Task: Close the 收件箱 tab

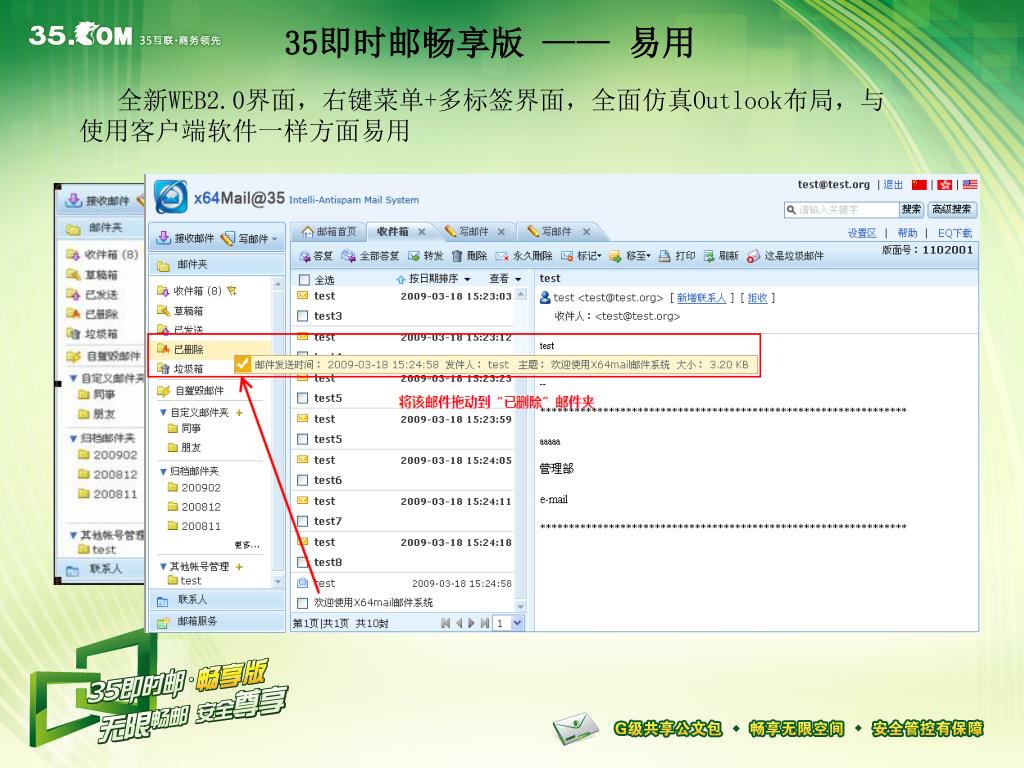Action: click(422, 232)
